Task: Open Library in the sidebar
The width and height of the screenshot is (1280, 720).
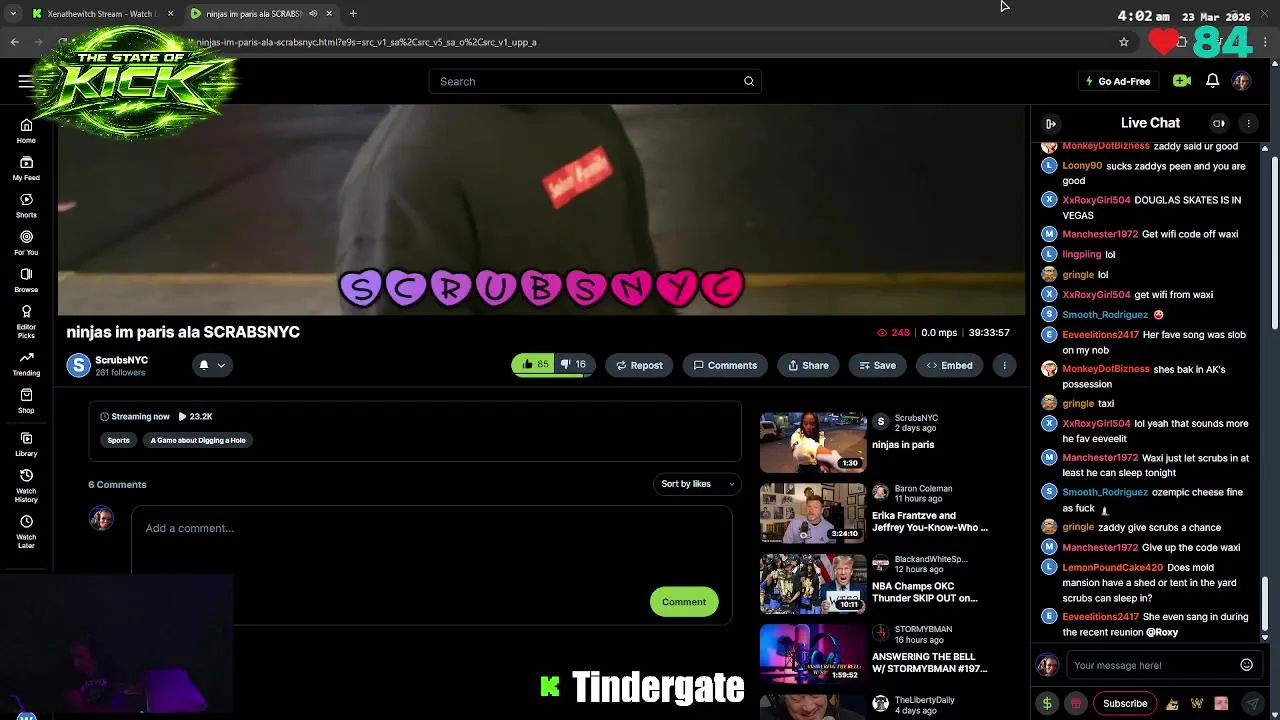Action: click(26, 444)
